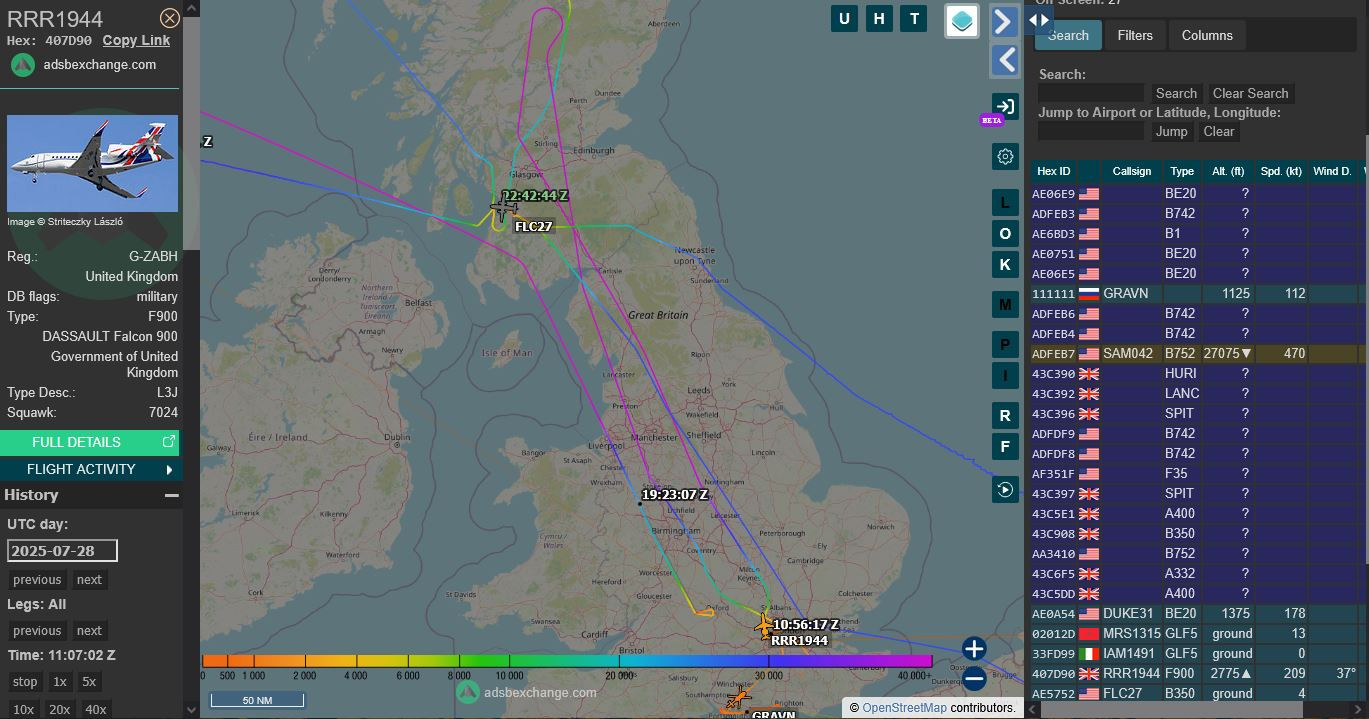
Task: Zoom in with the plus icon
Action: 974,649
